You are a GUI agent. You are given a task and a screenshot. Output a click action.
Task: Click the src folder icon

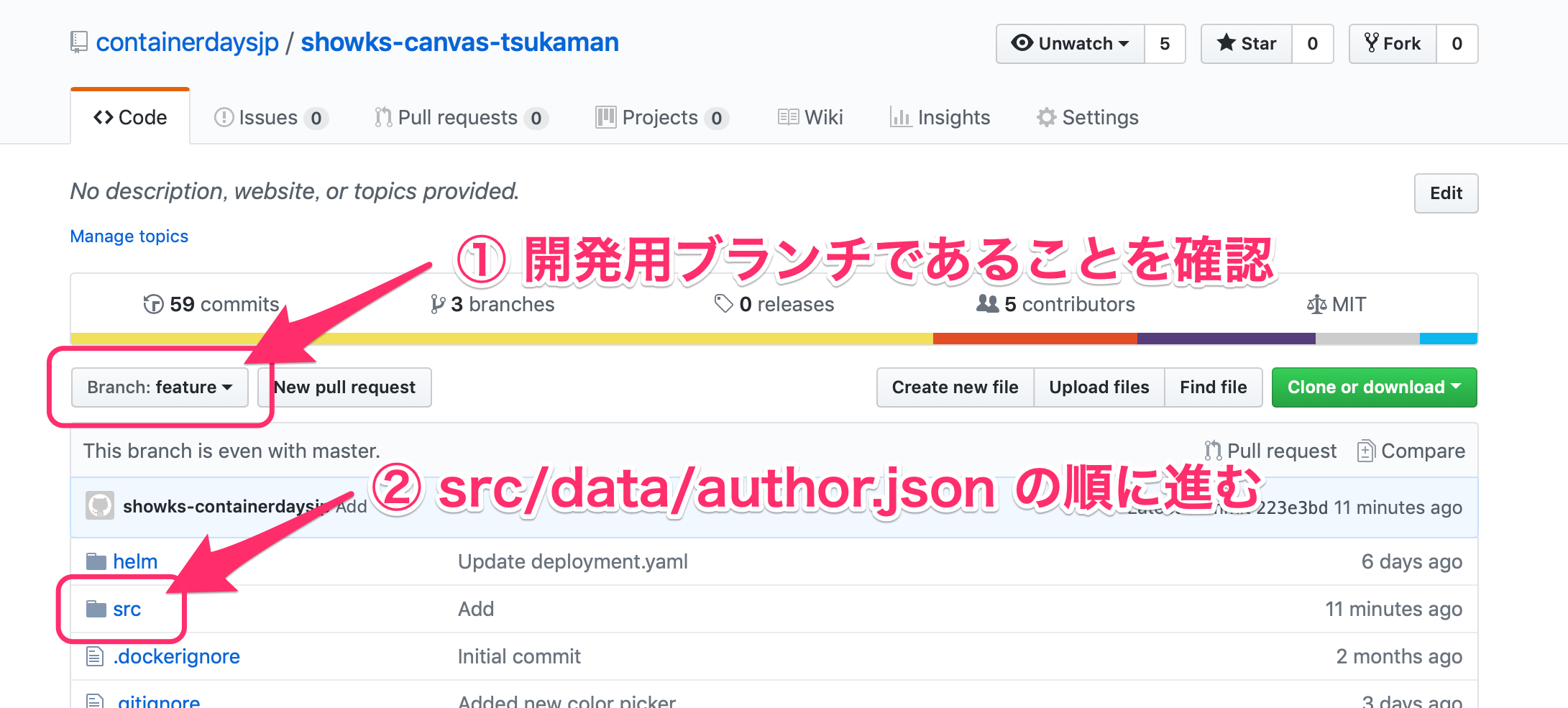pos(96,609)
